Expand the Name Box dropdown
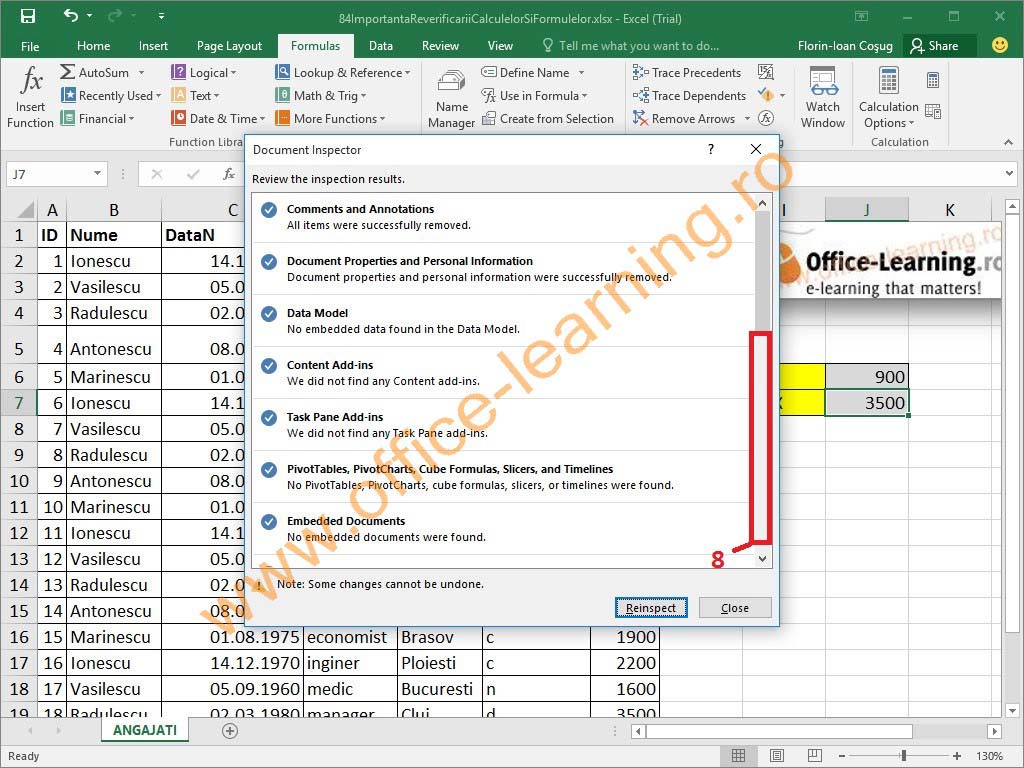The image size is (1024, 768). pos(97,174)
